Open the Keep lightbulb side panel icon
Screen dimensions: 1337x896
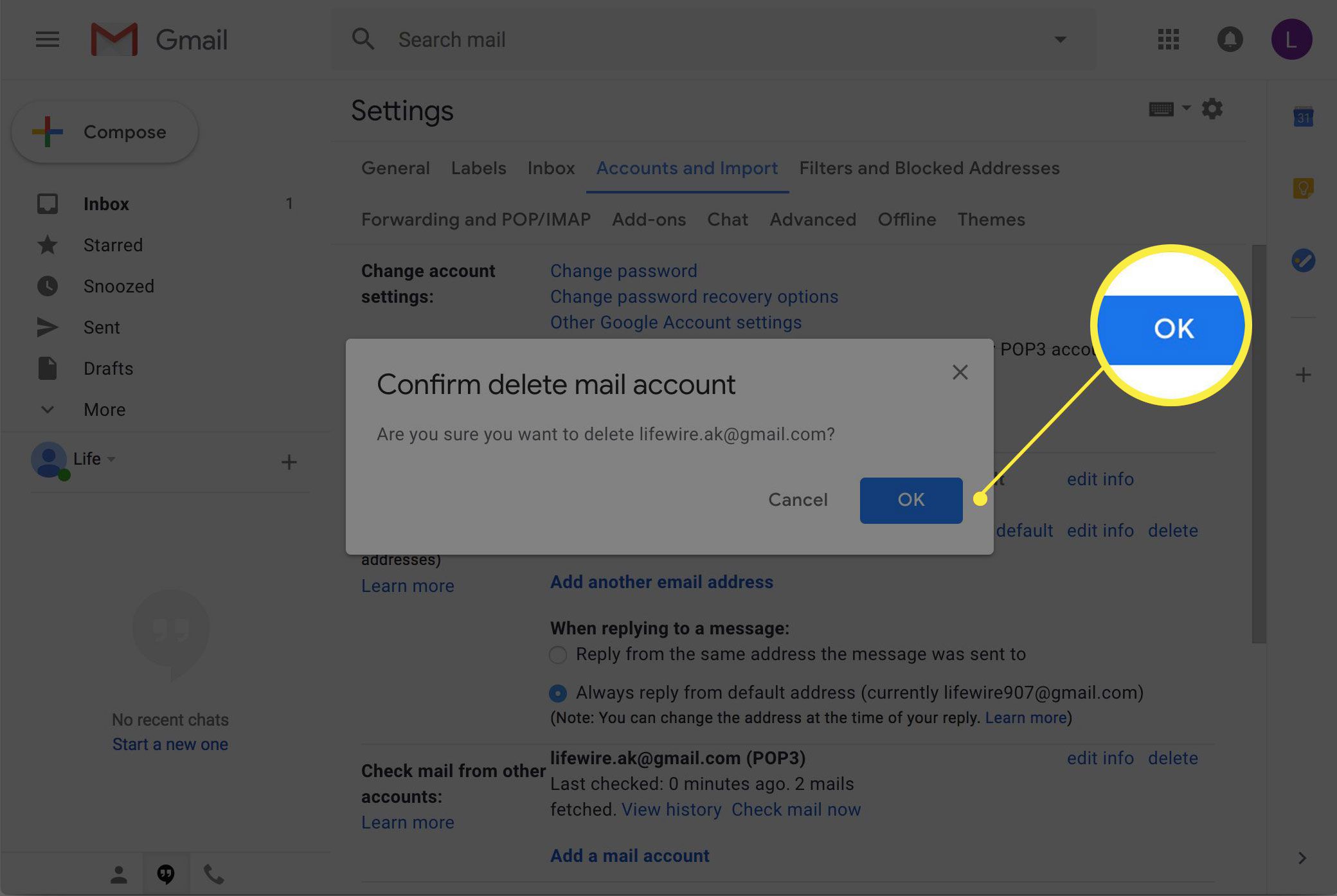(1303, 188)
